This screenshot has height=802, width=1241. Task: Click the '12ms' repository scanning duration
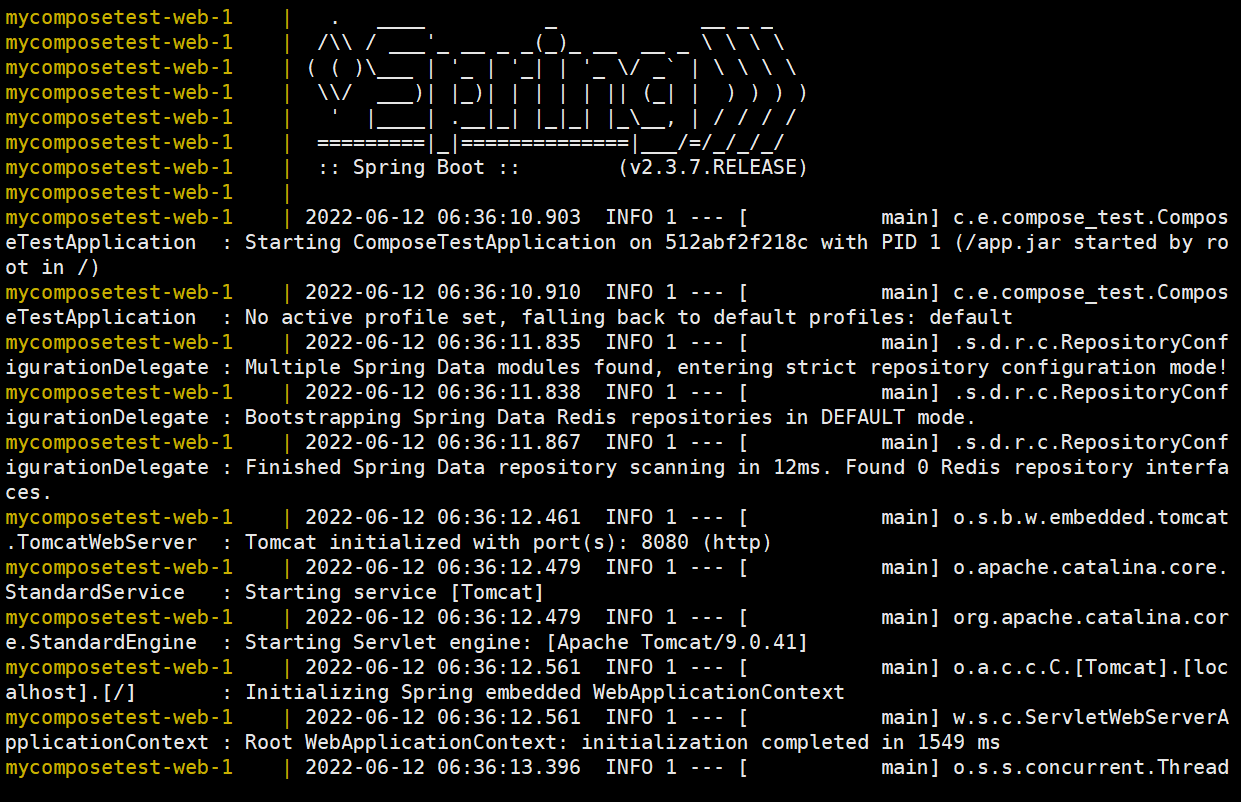[x=814, y=467]
